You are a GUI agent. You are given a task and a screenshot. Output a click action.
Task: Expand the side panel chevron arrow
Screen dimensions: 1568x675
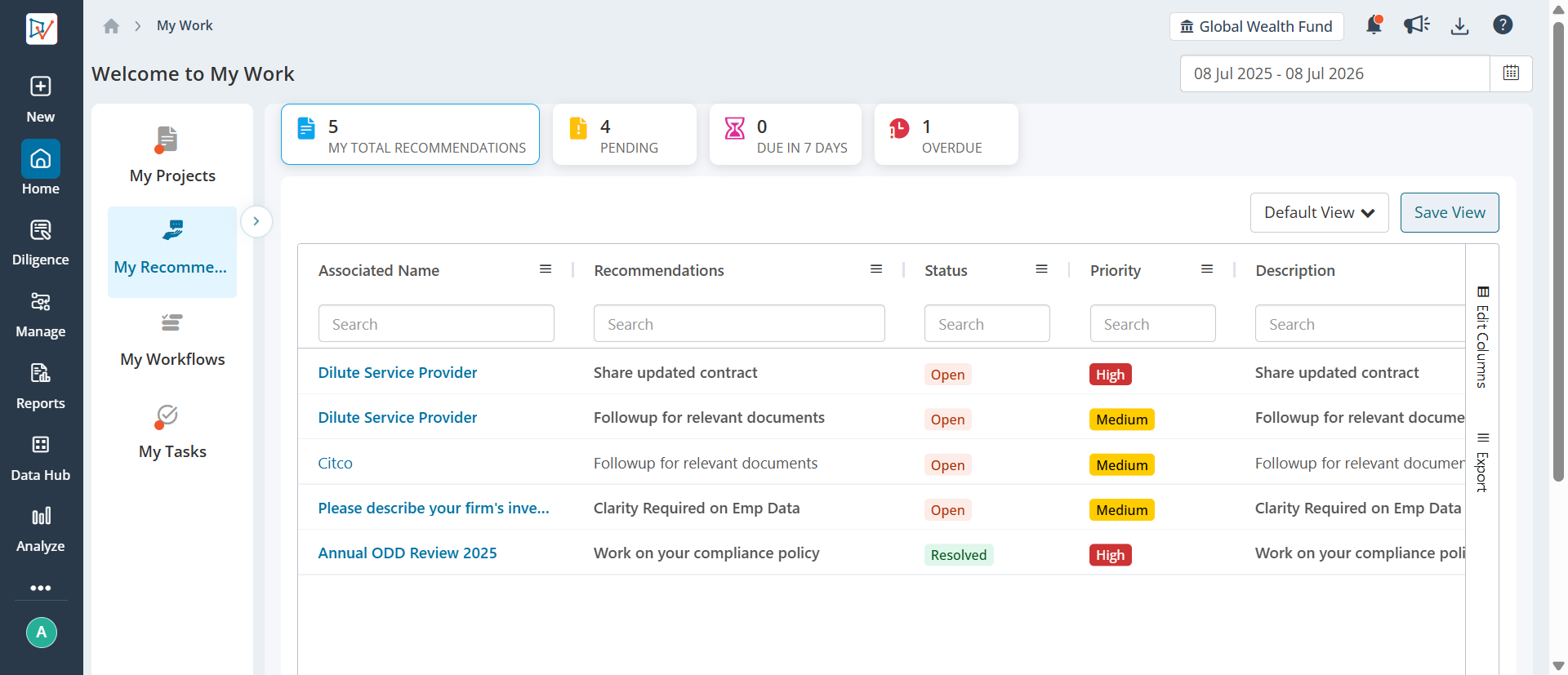coord(256,221)
